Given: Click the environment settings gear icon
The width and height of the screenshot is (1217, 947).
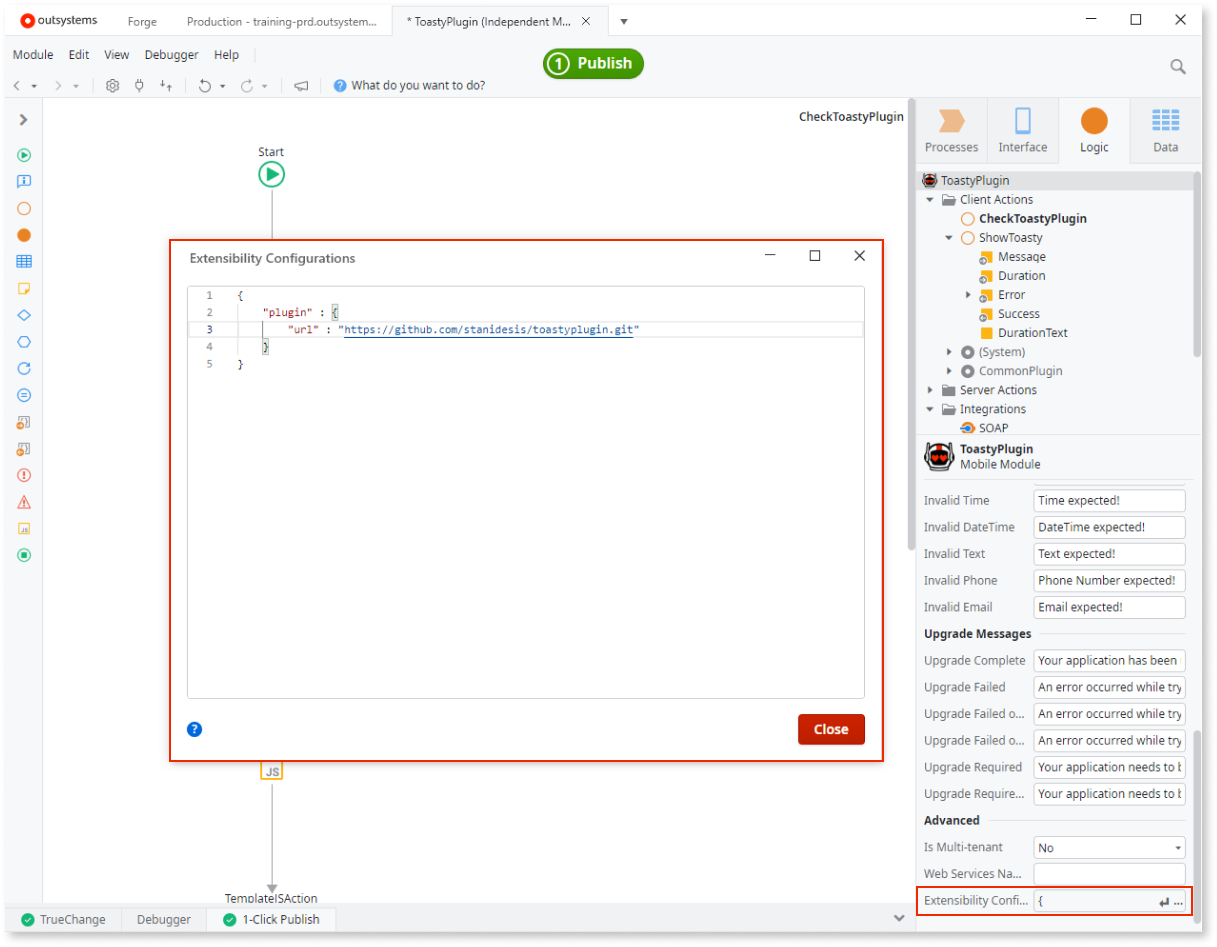Looking at the screenshot, I should click(x=113, y=86).
